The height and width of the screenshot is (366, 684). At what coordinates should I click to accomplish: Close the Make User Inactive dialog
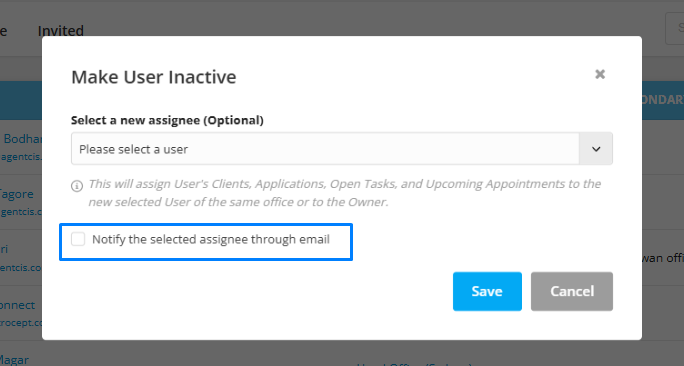(600, 74)
